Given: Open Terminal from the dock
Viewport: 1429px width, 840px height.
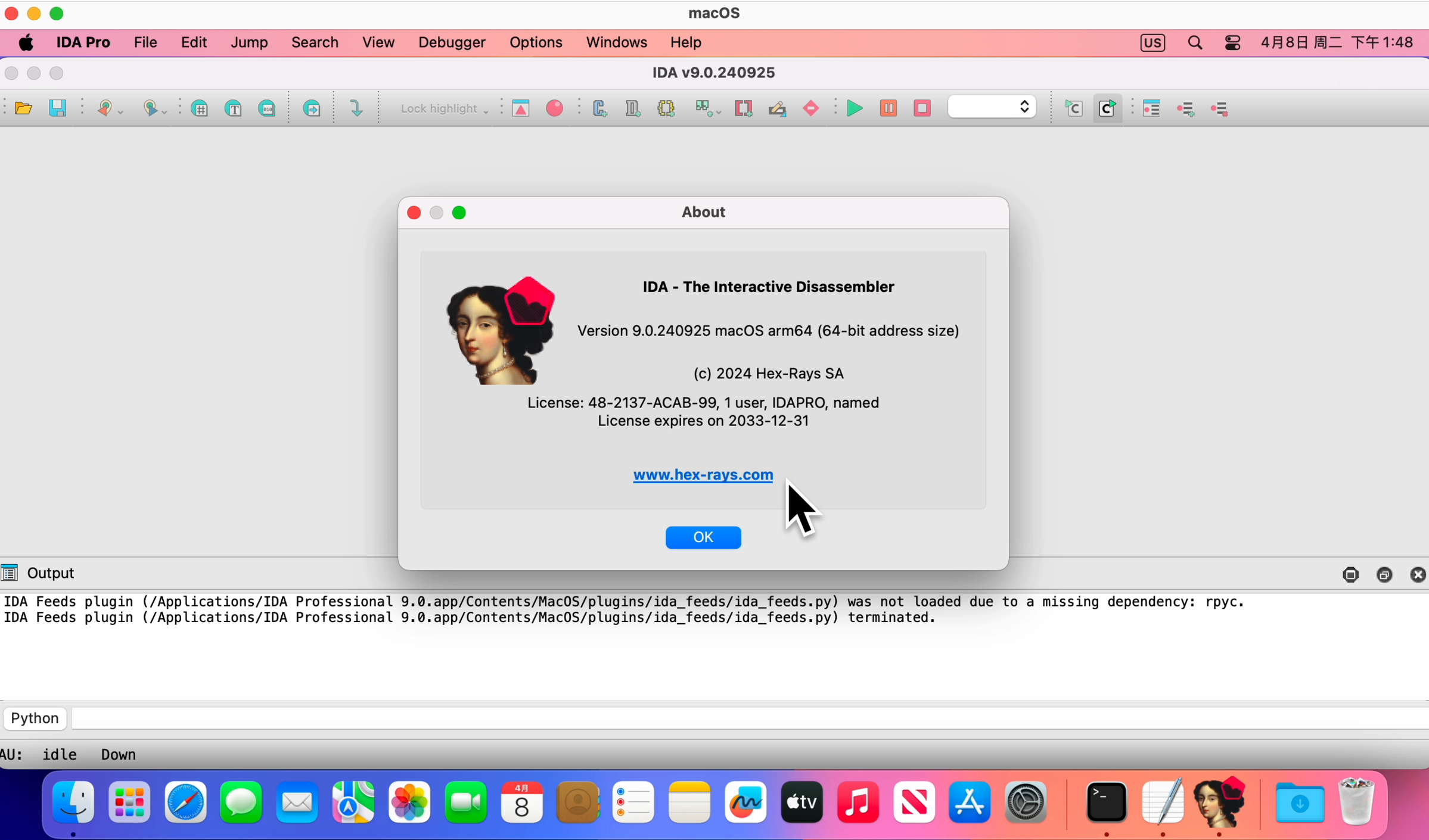Looking at the screenshot, I should pos(1107,802).
